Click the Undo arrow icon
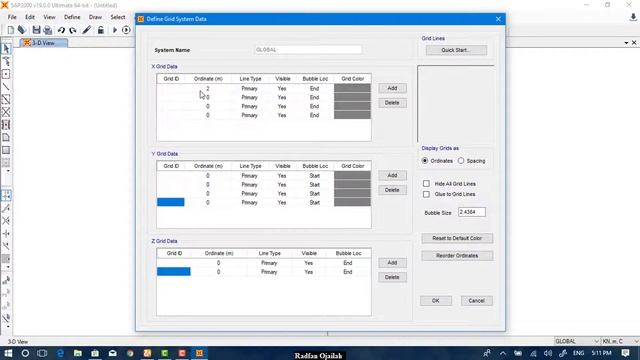Screen dimensions: 640x360 click(61, 30)
